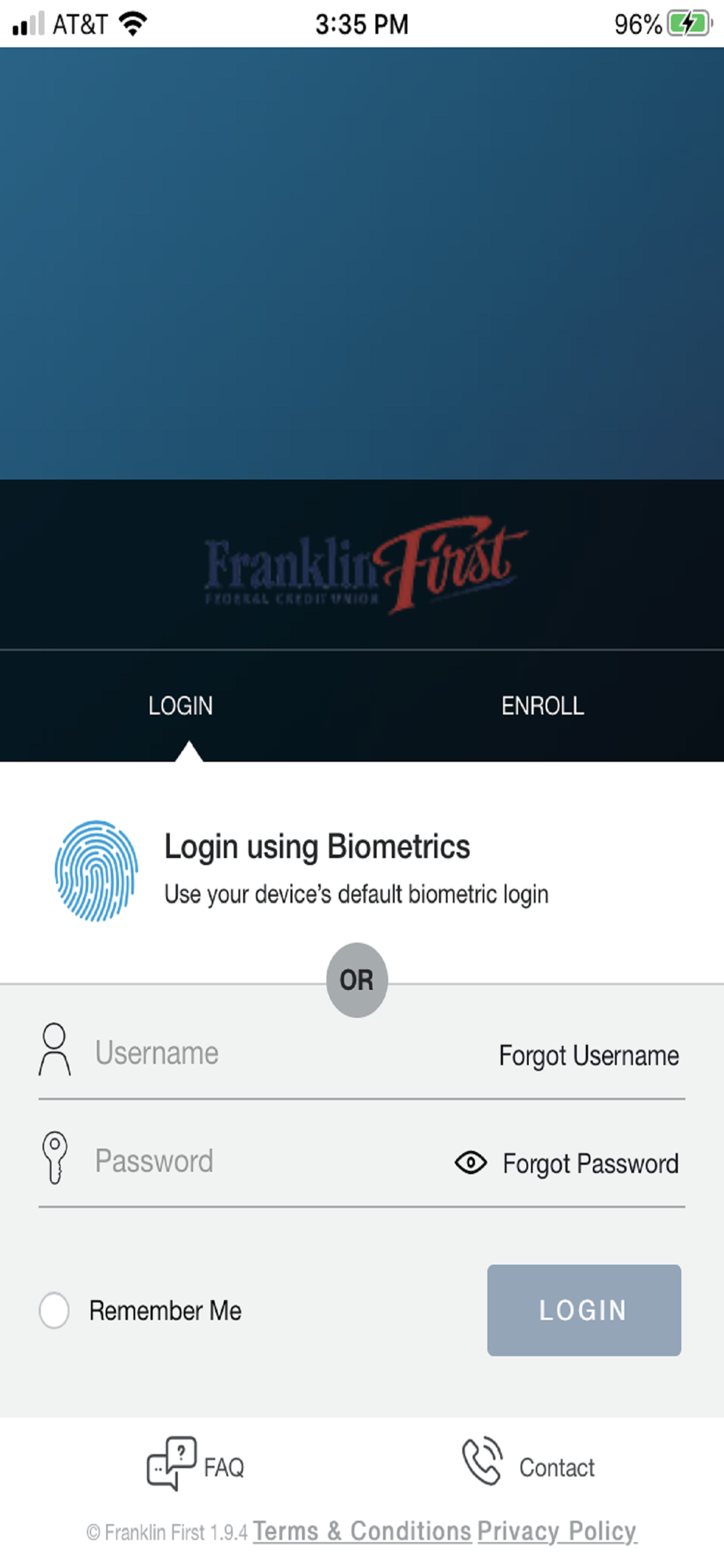Enable the Remember Me radio button
Image resolution: width=724 pixels, height=1568 pixels.
(54, 1310)
